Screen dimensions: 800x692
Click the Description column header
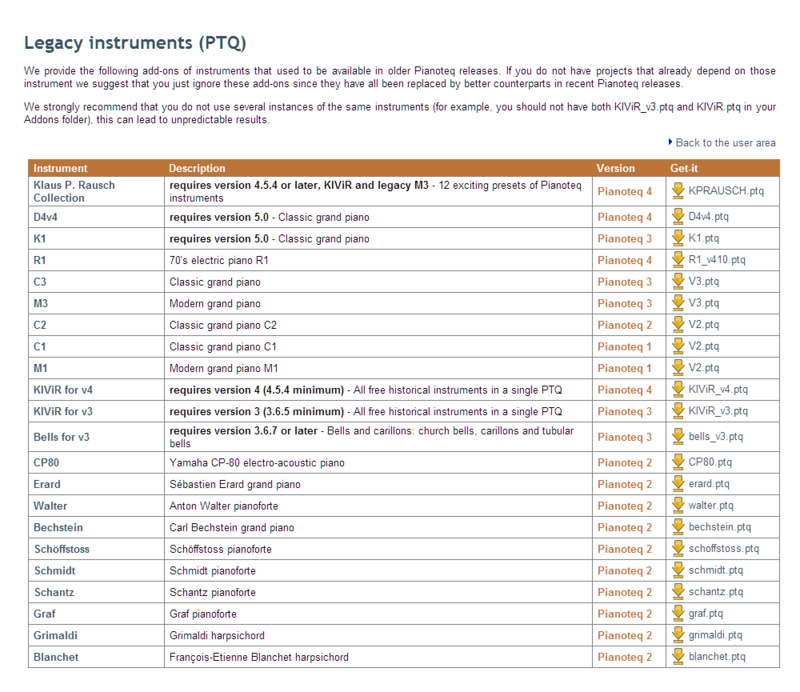coord(197,168)
